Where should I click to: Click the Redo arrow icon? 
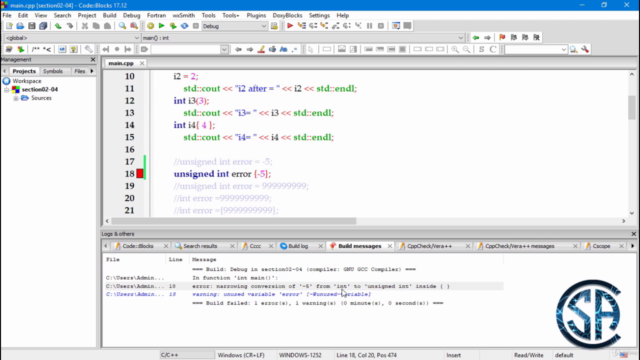69,26
